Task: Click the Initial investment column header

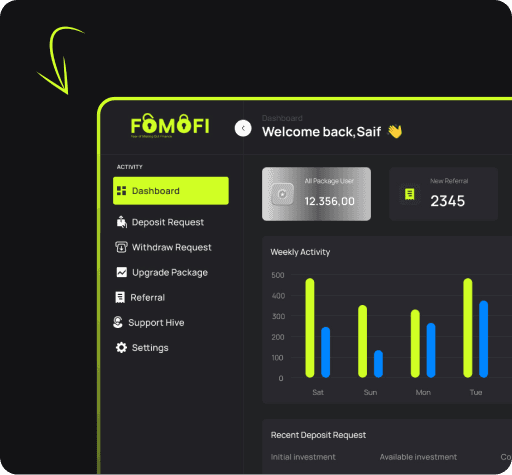Action: 303,457
